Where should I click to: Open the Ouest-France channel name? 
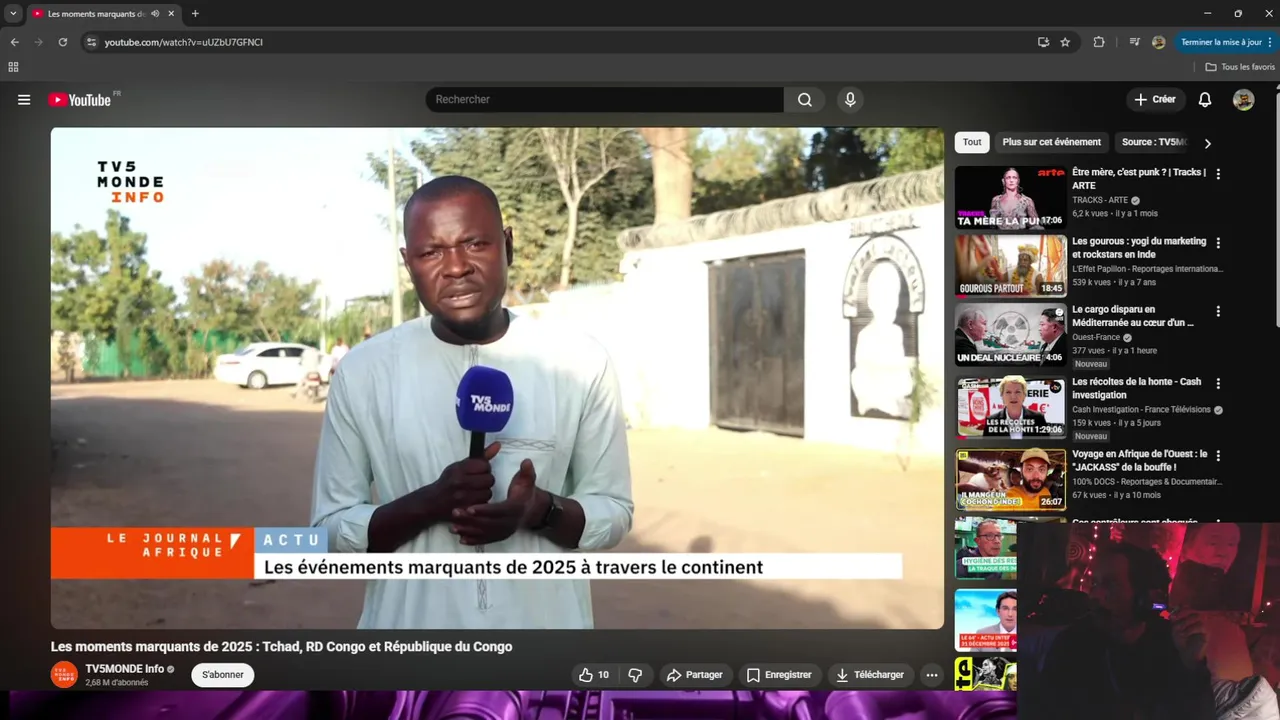click(x=1096, y=338)
